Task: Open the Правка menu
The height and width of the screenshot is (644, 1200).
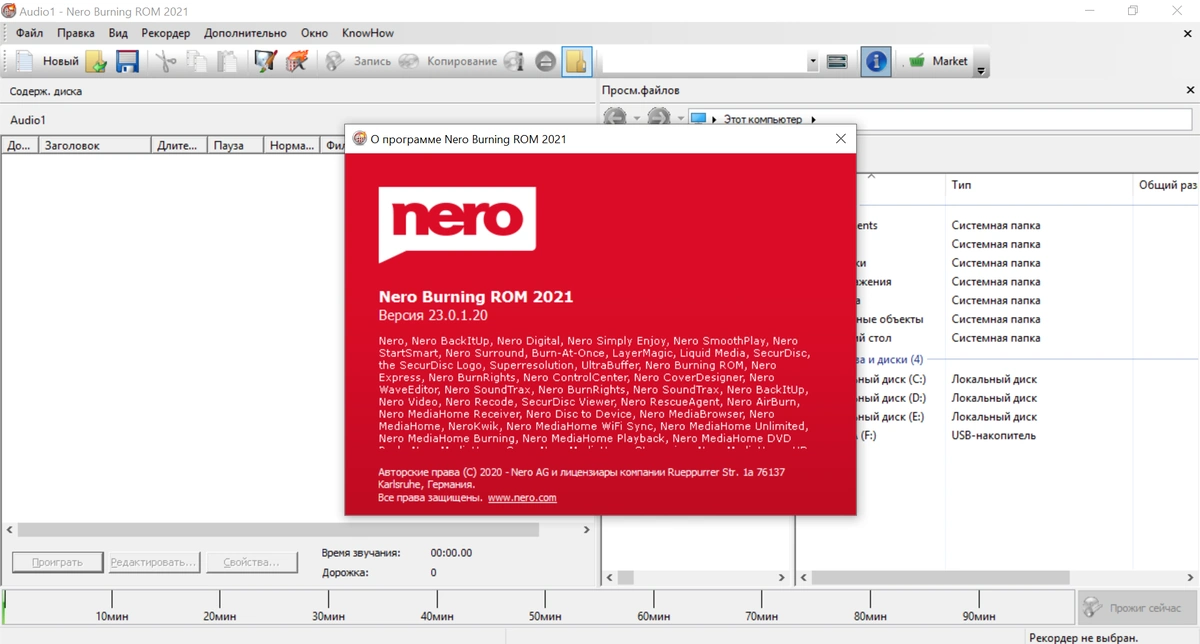Action: (x=76, y=33)
